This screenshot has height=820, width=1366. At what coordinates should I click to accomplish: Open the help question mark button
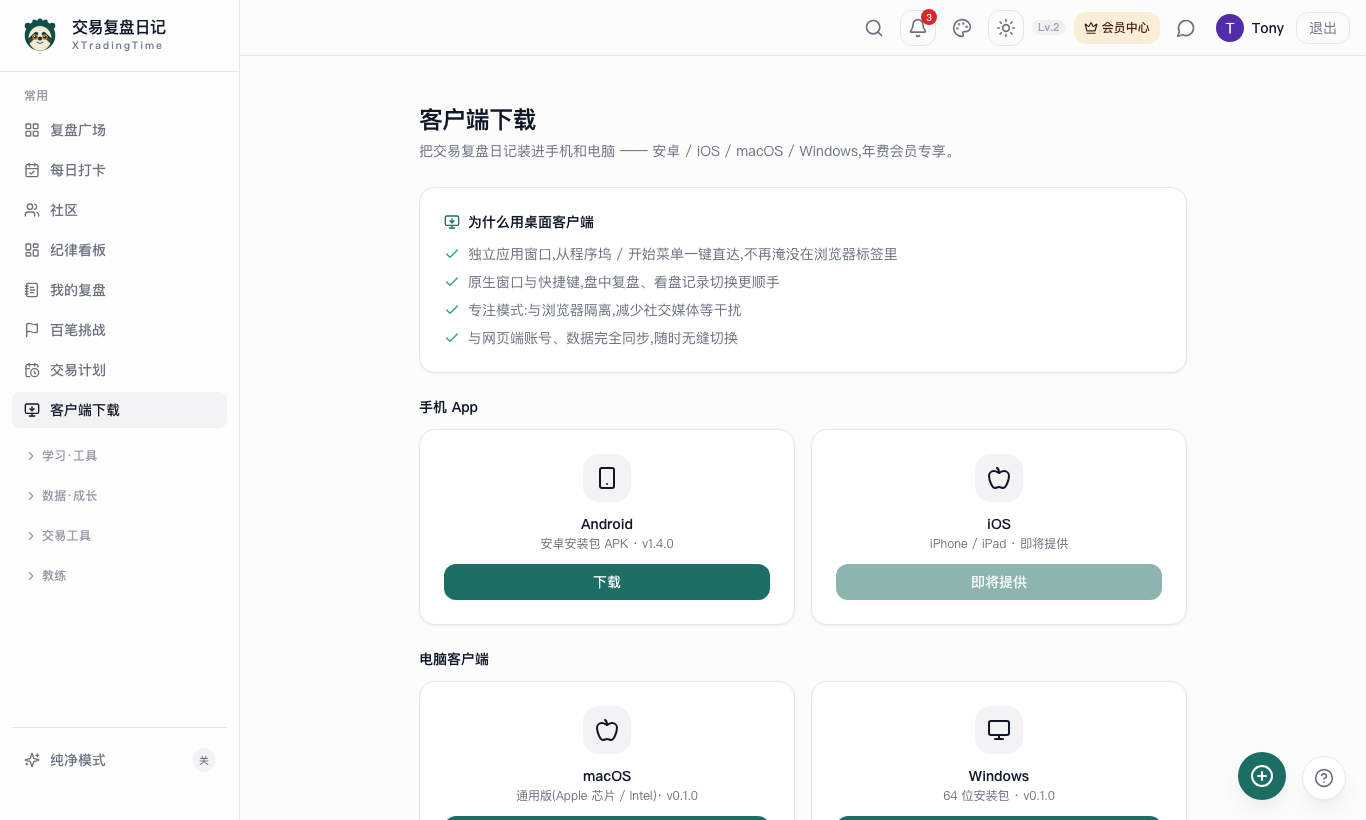[1324, 778]
